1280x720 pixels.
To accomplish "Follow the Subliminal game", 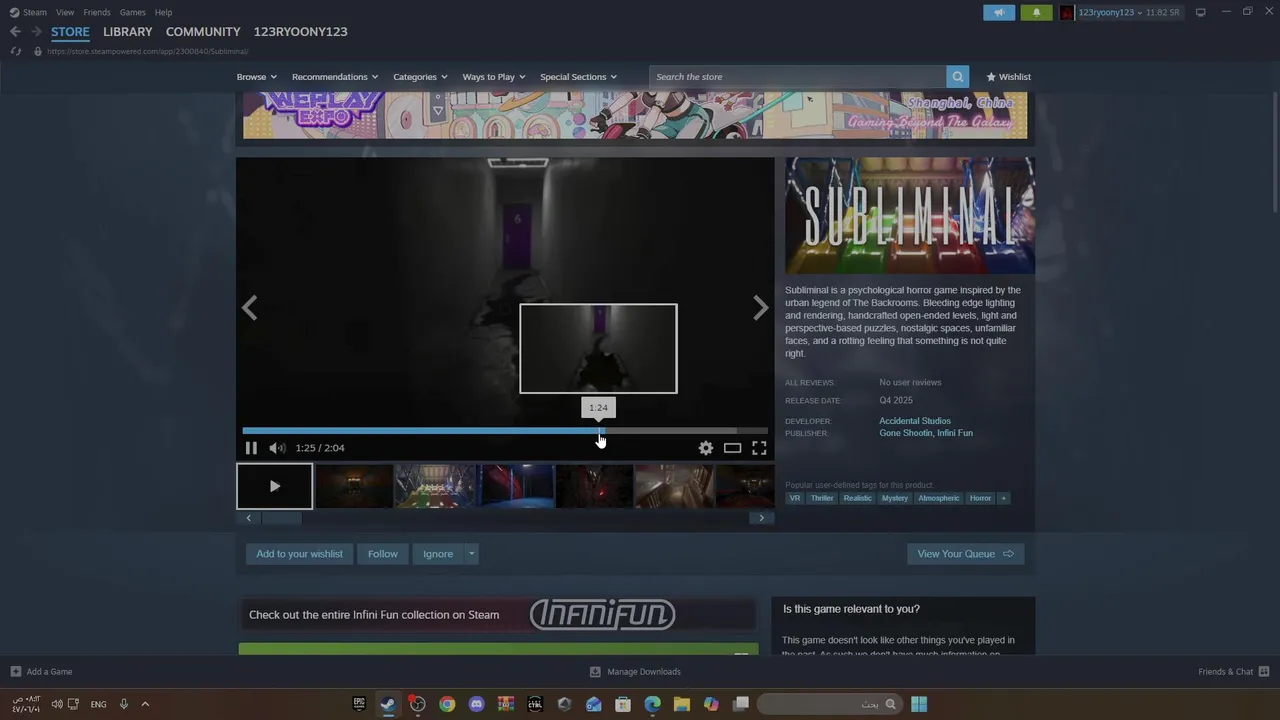I will 382,554.
